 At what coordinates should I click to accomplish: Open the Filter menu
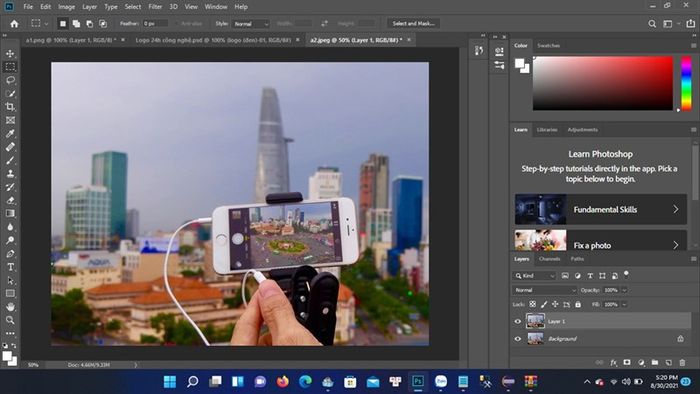[x=155, y=7]
